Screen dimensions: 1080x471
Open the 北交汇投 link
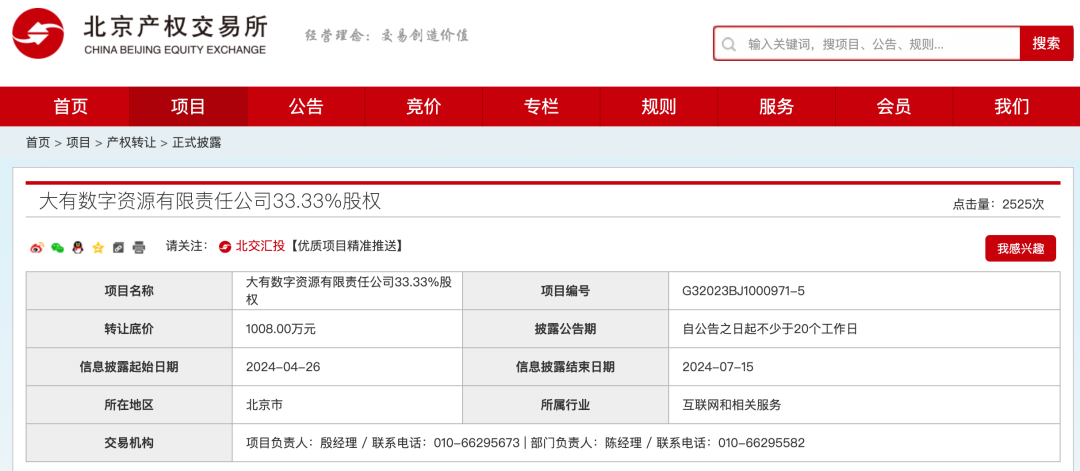(x=260, y=246)
